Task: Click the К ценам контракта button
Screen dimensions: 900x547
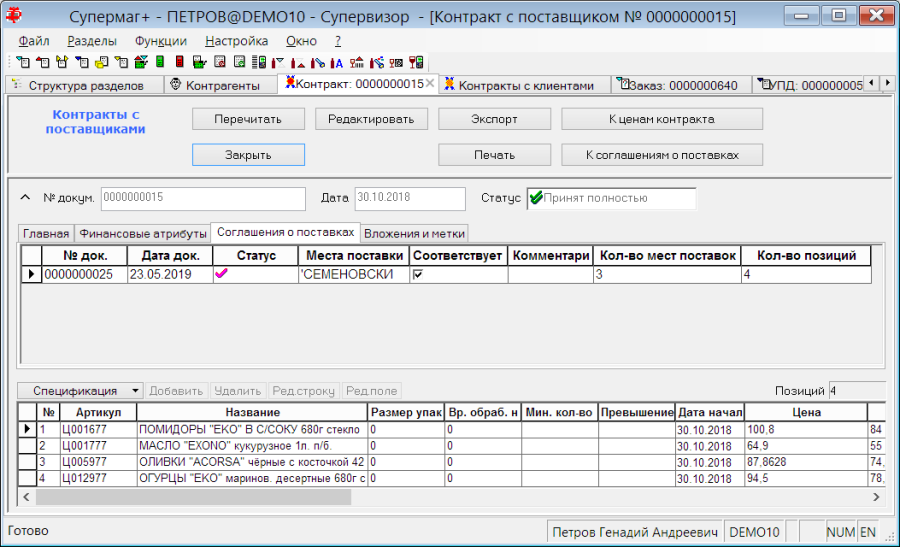Action: [x=662, y=119]
